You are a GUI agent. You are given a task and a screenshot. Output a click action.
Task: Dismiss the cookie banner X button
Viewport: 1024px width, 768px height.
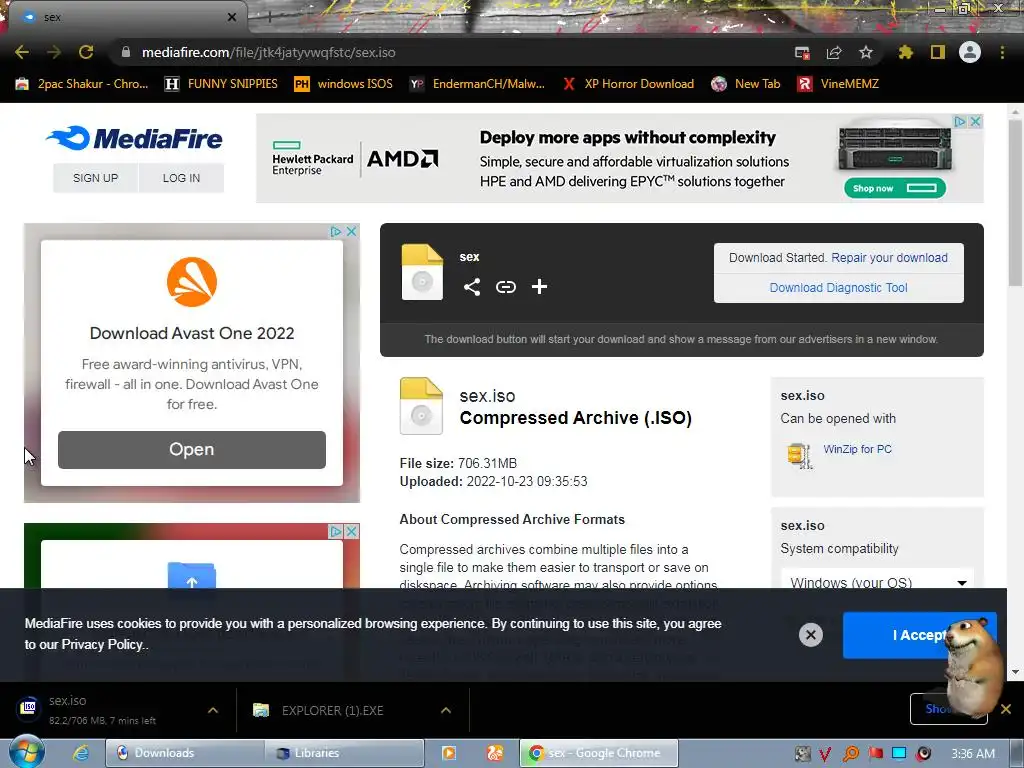[810, 635]
